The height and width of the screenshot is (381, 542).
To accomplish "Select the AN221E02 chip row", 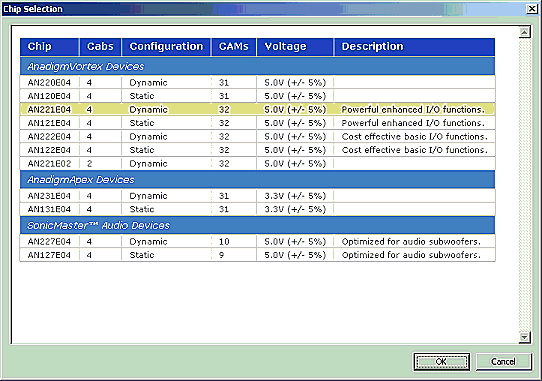I will pos(258,164).
